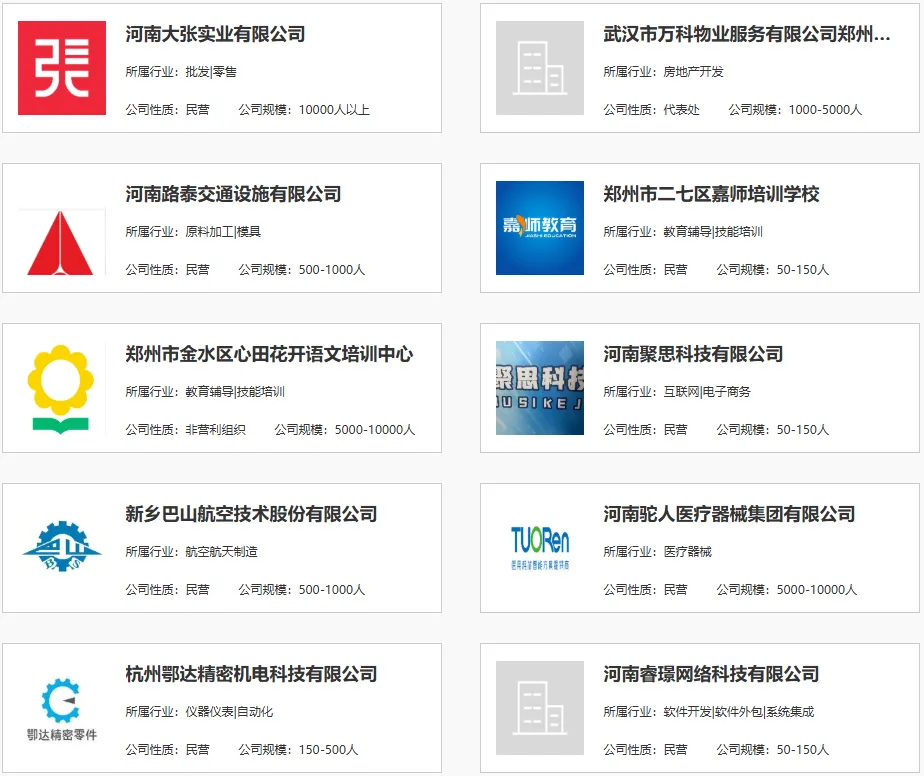This screenshot has height=776, width=924.
Task: Click industry text 原料加工|模具
Action: pyautogui.click(x=223, y=232)
